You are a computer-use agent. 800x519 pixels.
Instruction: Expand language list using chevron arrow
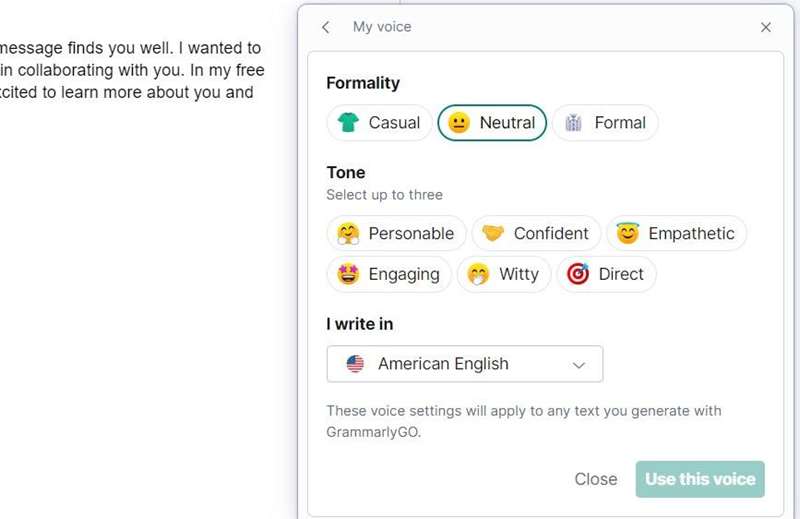(579, 365)
